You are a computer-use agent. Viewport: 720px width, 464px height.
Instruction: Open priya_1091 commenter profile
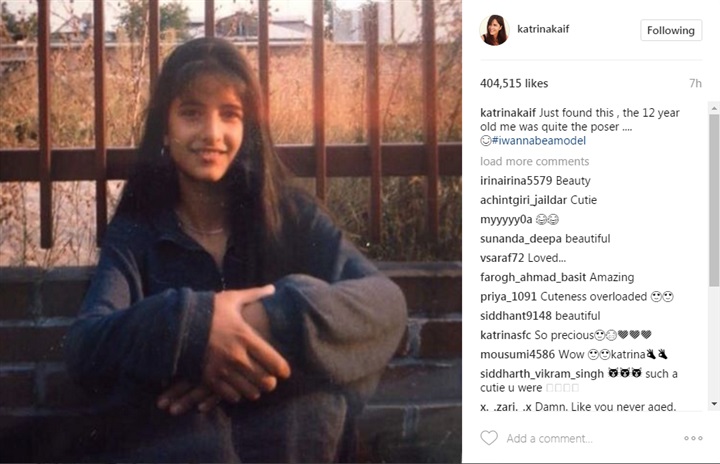click(508, 296)
